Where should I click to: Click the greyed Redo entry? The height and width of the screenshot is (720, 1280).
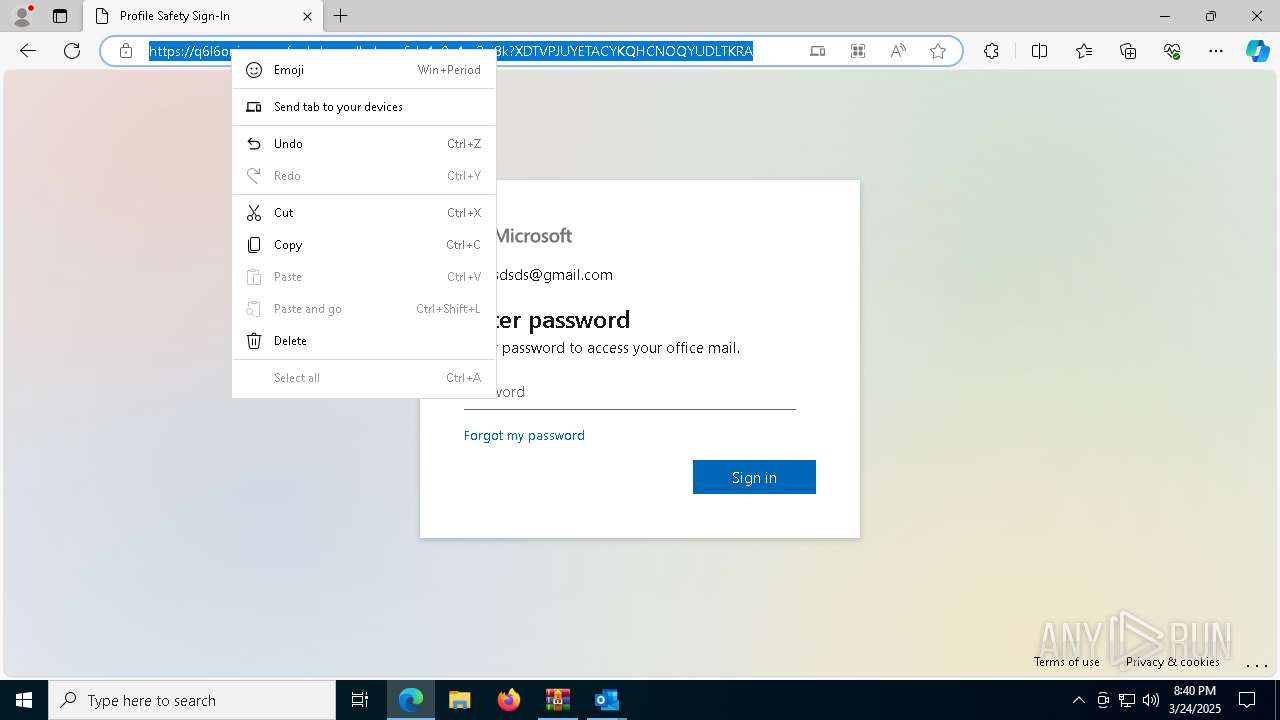click(x=364, y=176)
